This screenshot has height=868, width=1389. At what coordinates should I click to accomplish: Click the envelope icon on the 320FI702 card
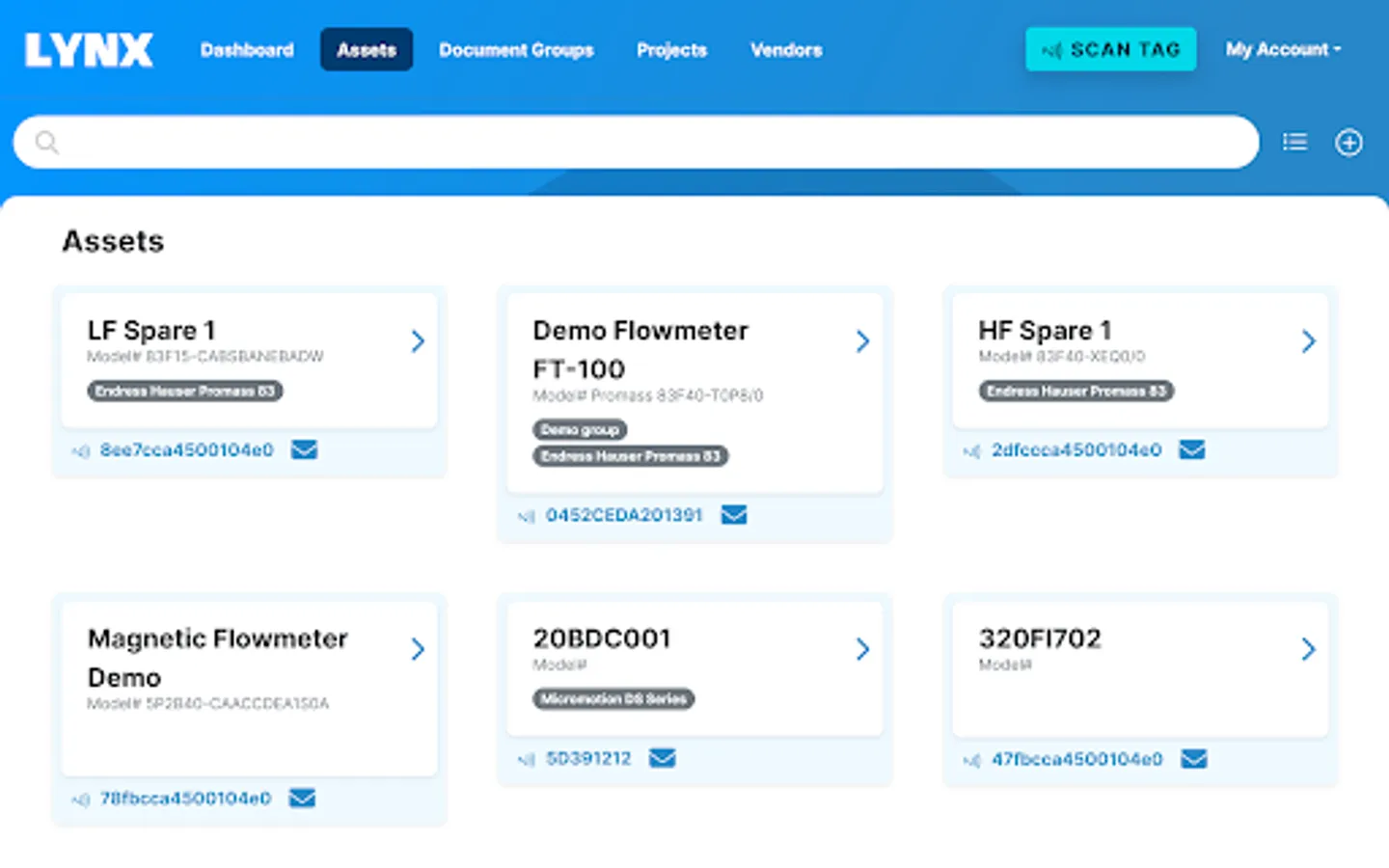click(1194, 759)
